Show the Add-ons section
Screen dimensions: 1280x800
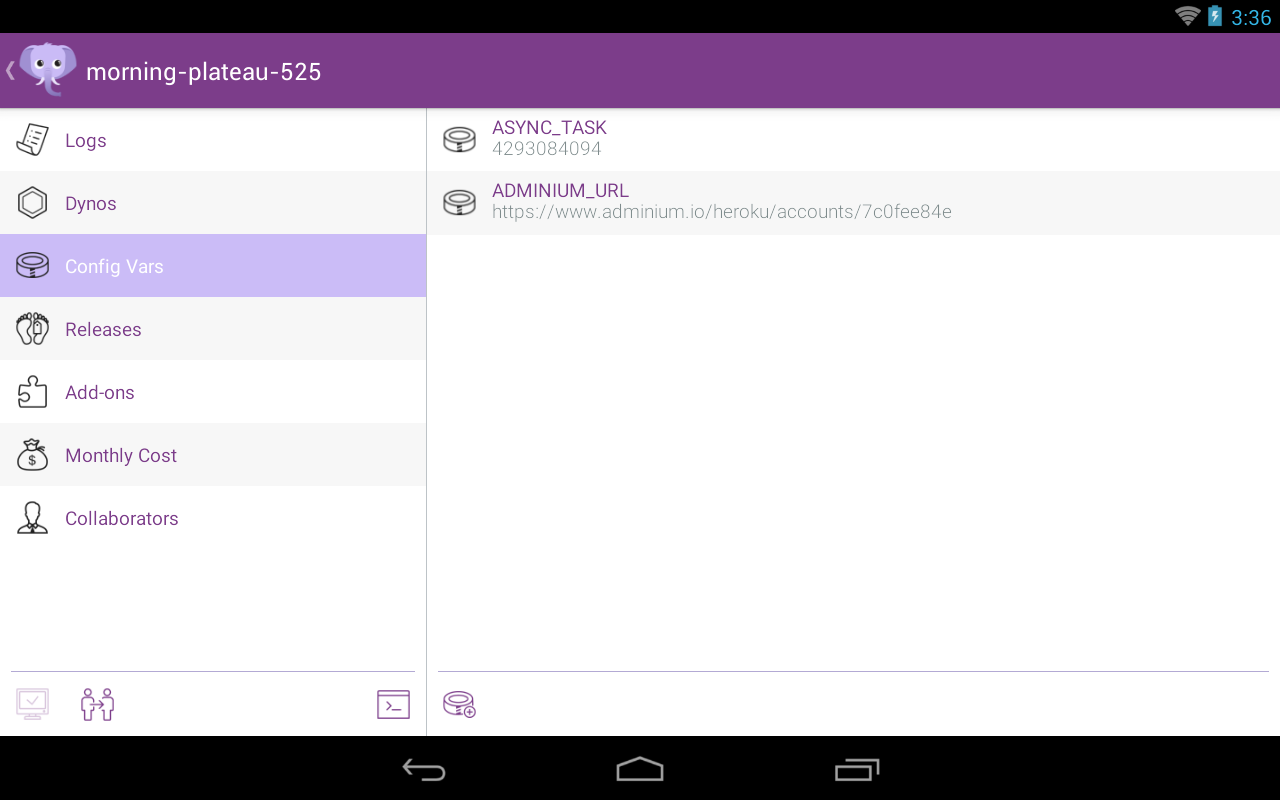click(x=213, y=392)
